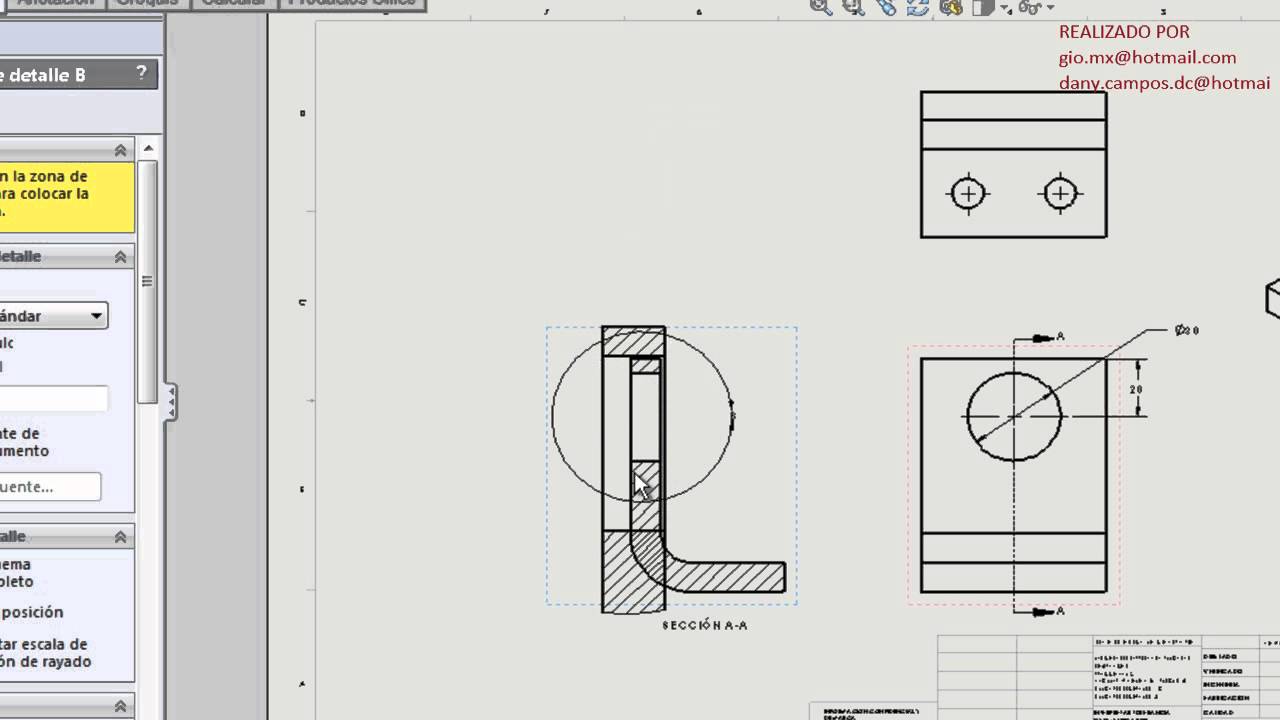Viewport: 1280px width, 720px height.
Task: Click the 'posición' option label
Action: [32, 612]
